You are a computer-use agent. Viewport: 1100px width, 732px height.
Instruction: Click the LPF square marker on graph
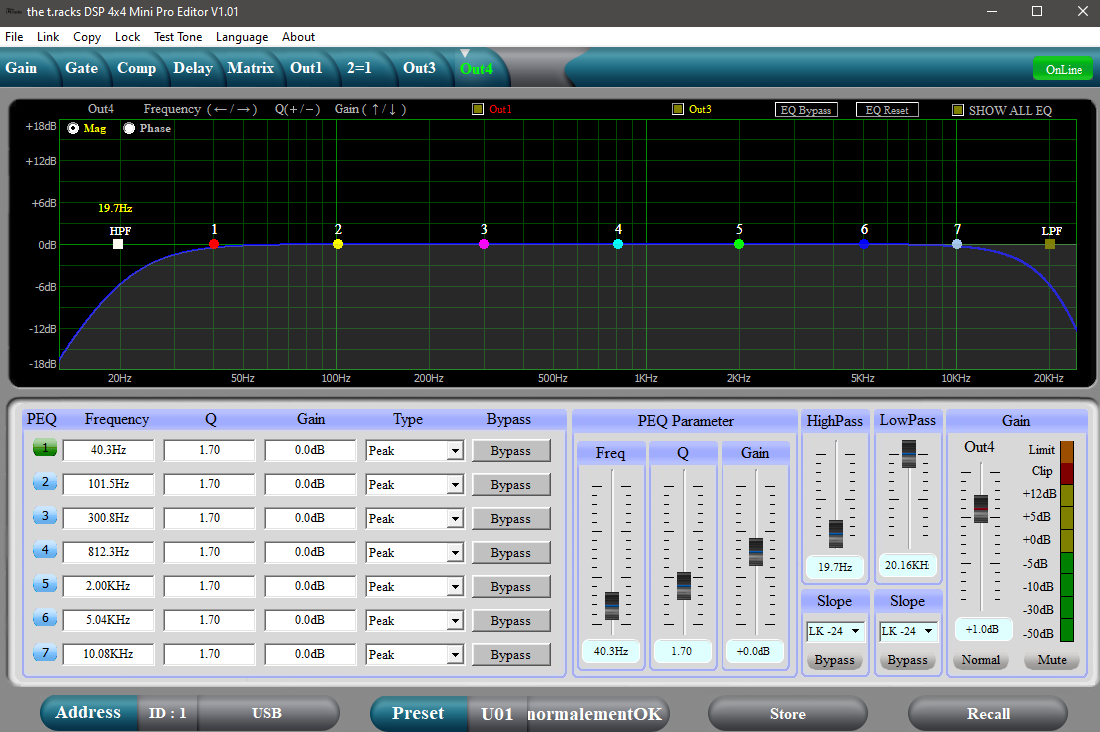point(1050,244)
